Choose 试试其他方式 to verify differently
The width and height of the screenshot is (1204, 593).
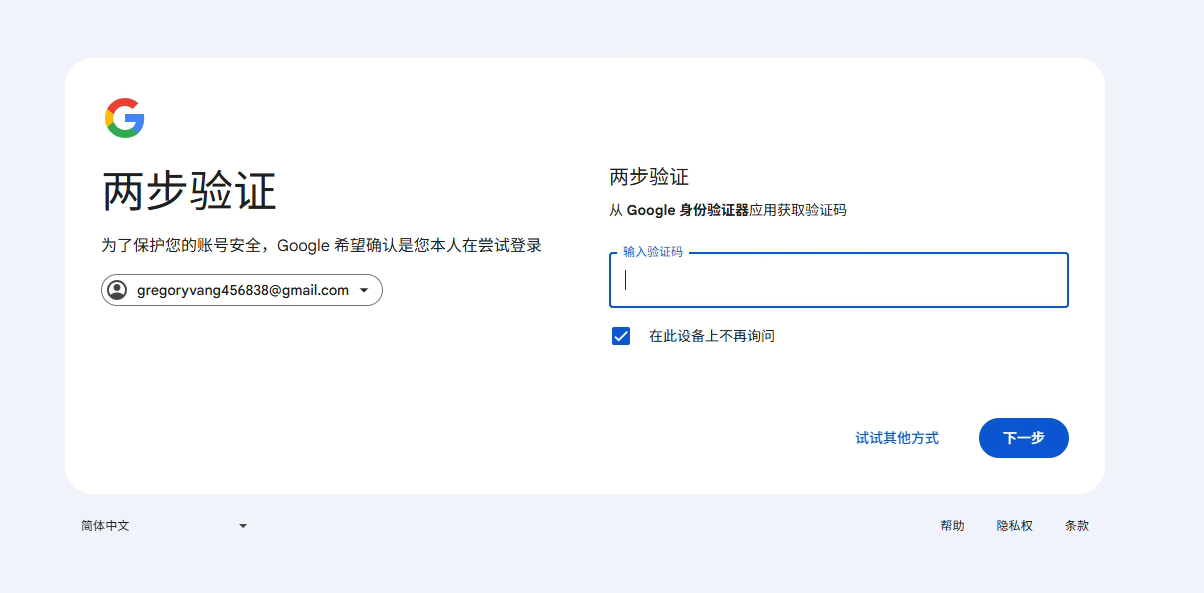[896, 438]
